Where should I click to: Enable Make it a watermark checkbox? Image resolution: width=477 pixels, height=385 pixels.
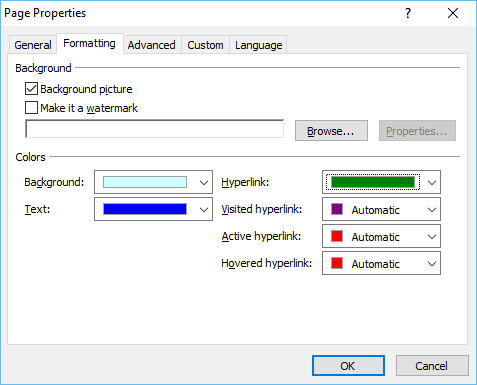pyautogui.click(x=31, y=108)
